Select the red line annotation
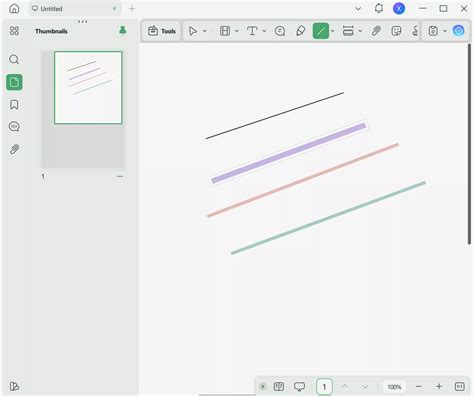 (x=303, y=180)
